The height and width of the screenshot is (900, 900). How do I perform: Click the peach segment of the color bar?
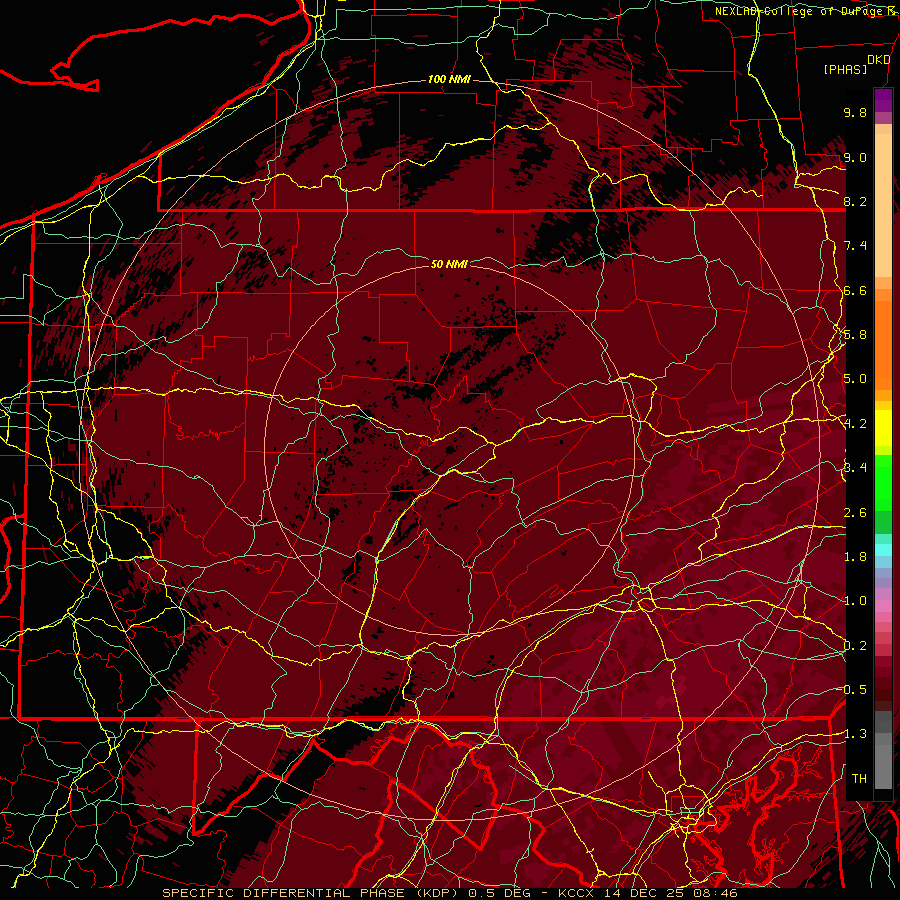coord(883,207)
